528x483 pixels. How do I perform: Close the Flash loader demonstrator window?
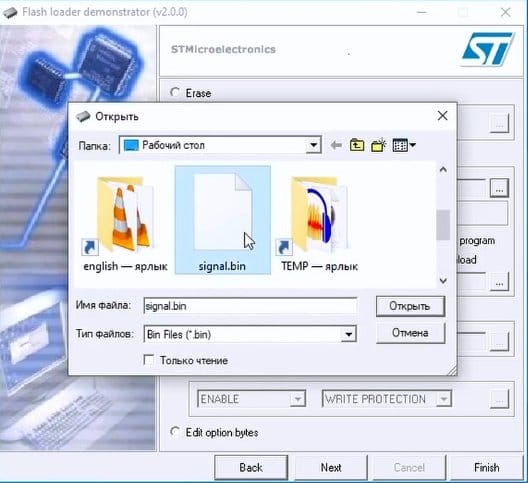point(505,12)
